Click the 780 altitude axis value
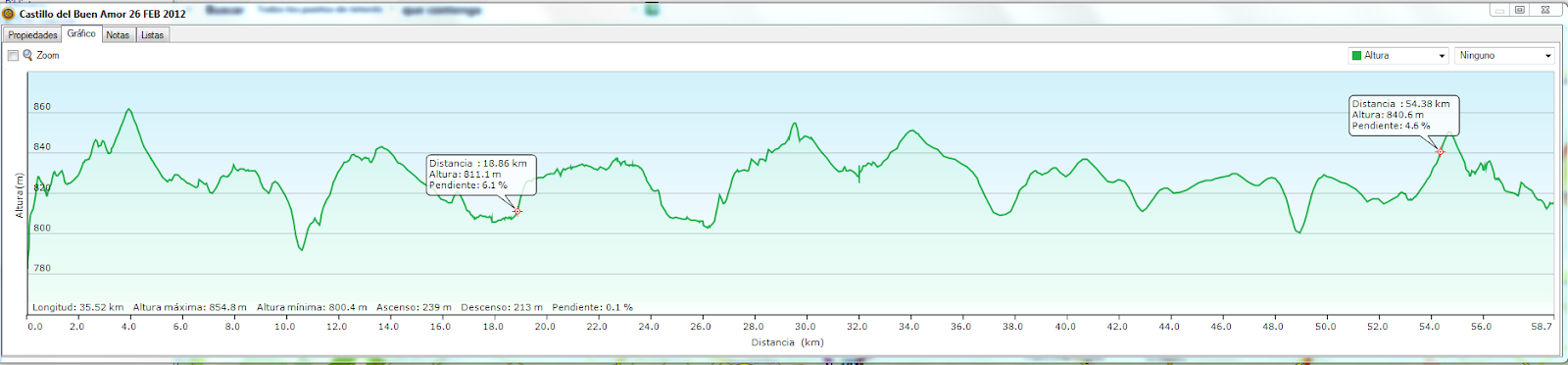The width and height of the screenshot is (1568, 365). point(42,268)
